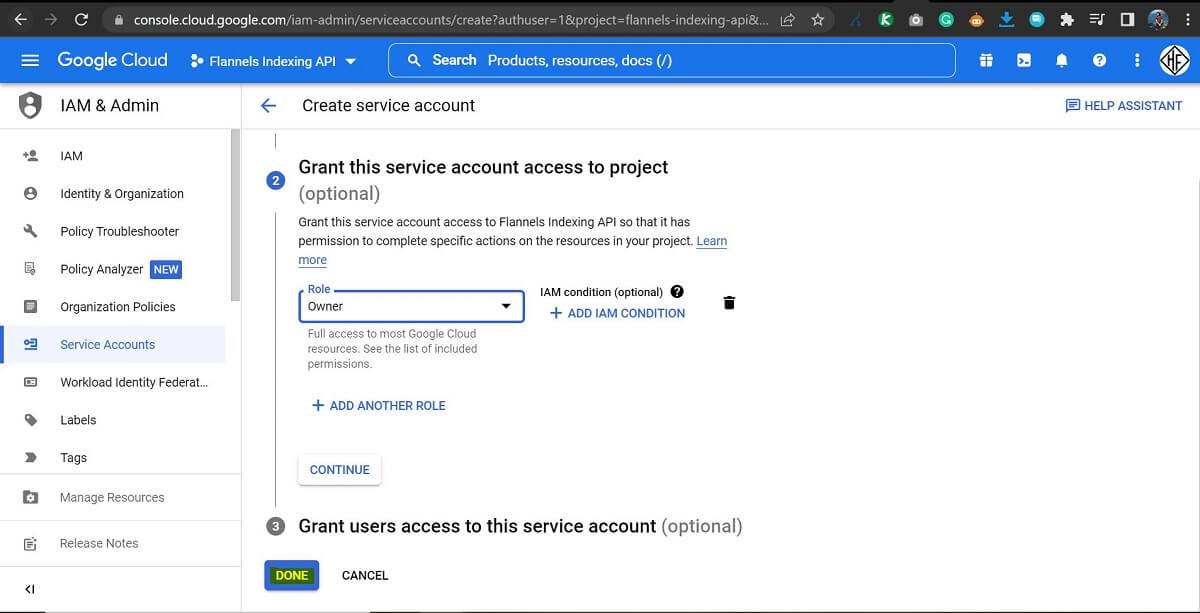Open the HF account avatar
Viewport: 1200px width, 613px height.
click(1174, 60)
